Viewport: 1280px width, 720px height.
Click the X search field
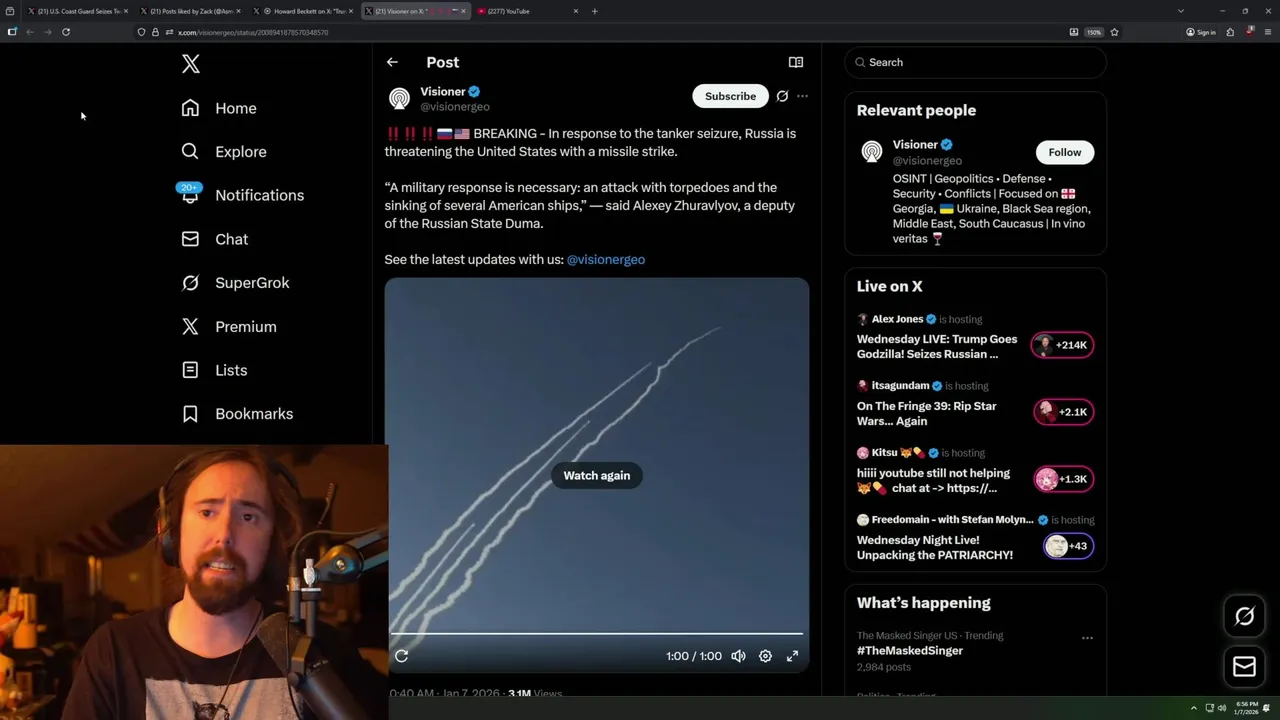(x=975, y=62)
